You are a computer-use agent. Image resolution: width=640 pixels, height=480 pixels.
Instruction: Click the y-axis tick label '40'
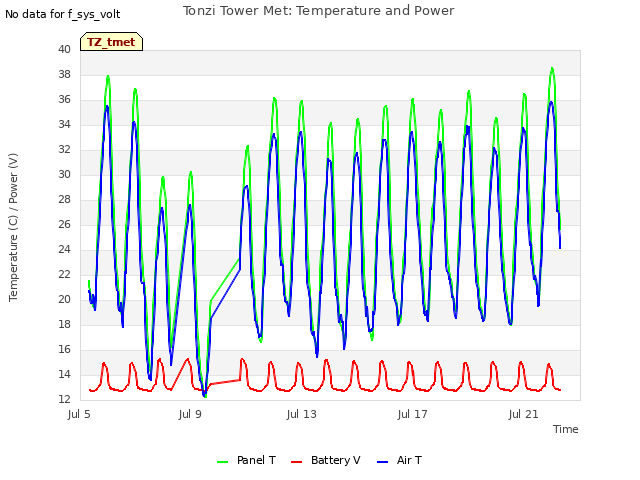pyautogui.click(x=64, y=49)
